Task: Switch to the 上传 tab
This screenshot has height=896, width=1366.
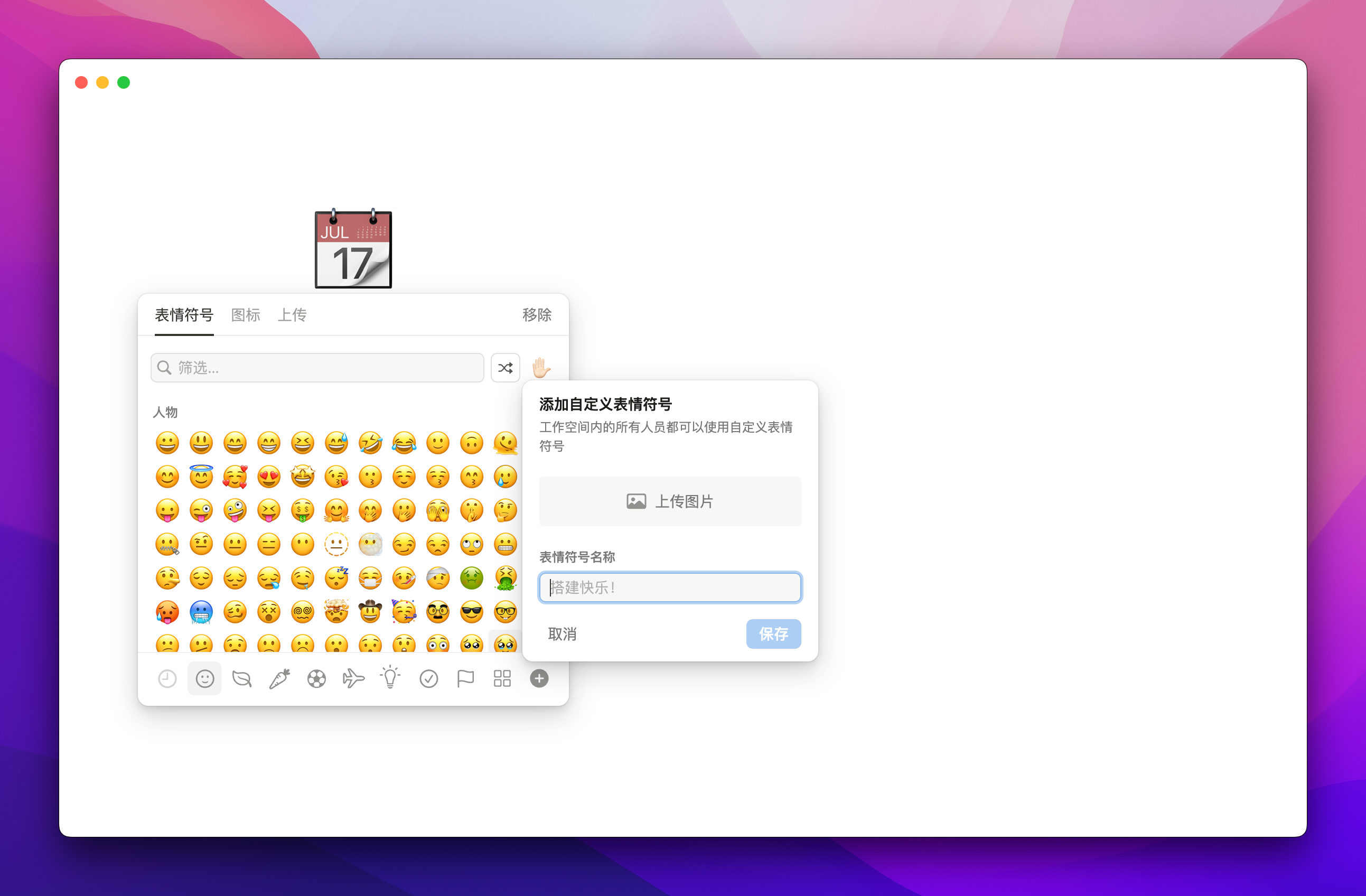Action: pyautogui.click(x=292, y=315)
